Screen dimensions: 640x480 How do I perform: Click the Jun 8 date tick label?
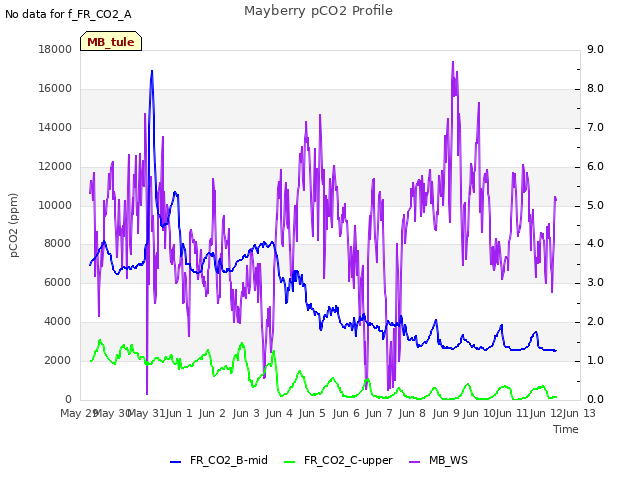pyautogui.click(x=412, y=413)
